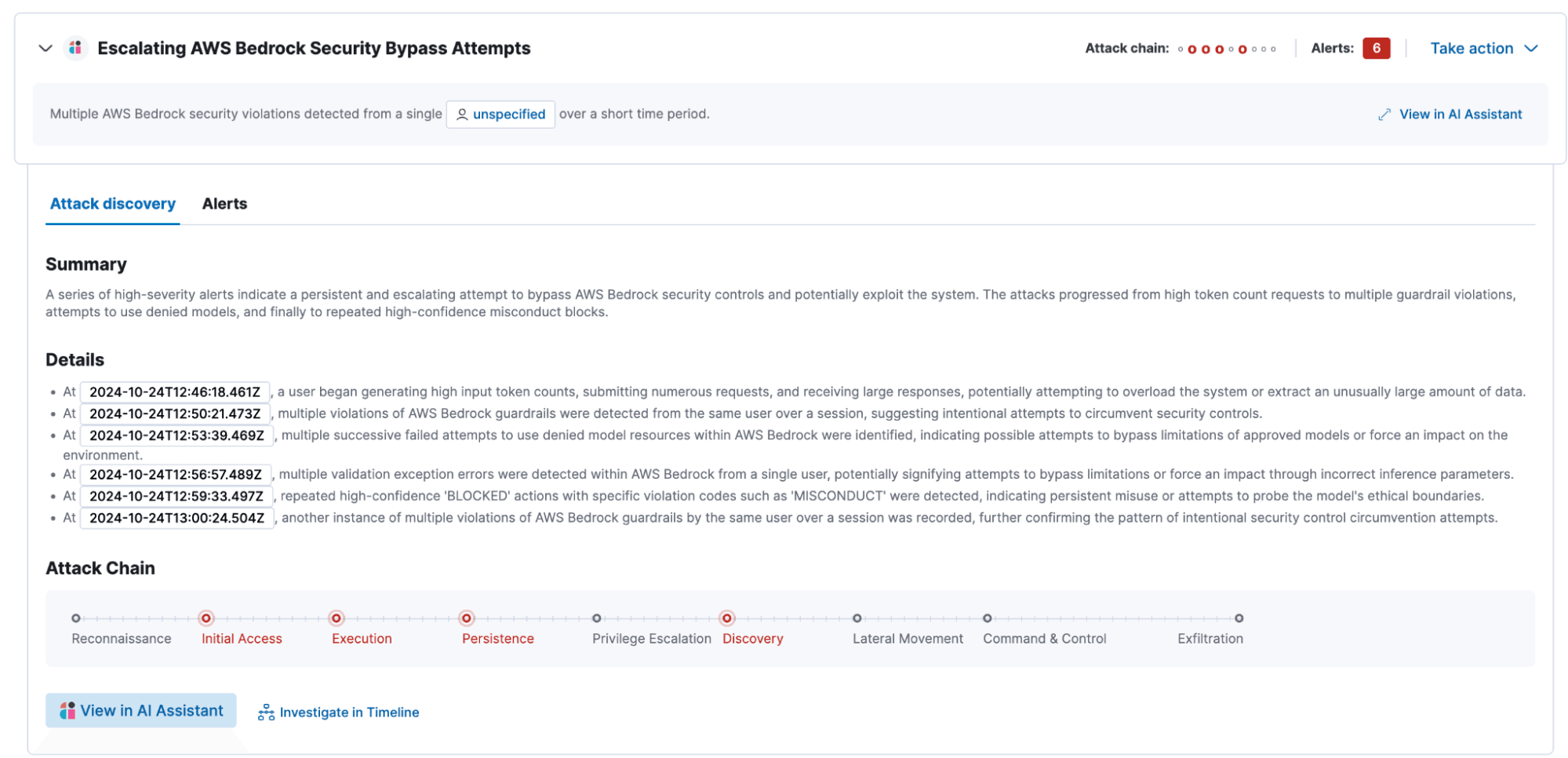Viewport: 1568px width, 758px height.
Task: Click the red Alerts count badge
Action: (x=1376, y=49)
